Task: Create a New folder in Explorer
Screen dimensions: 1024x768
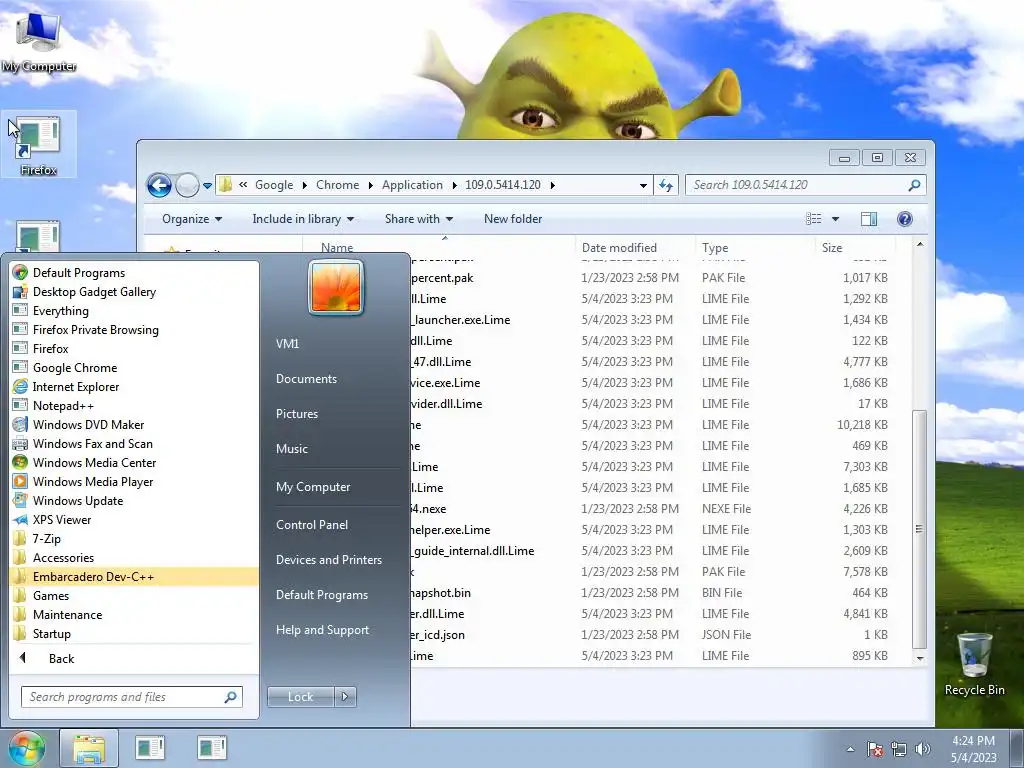Action: coord(513,219)
